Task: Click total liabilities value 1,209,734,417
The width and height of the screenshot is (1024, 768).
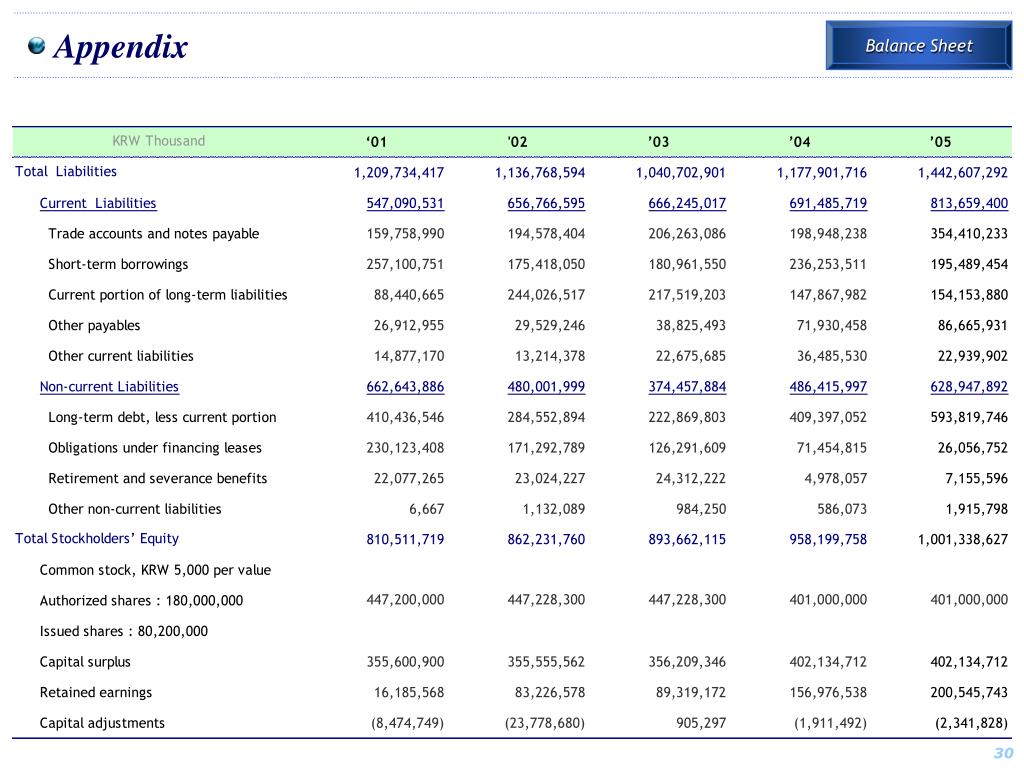Action: (399, 172)
